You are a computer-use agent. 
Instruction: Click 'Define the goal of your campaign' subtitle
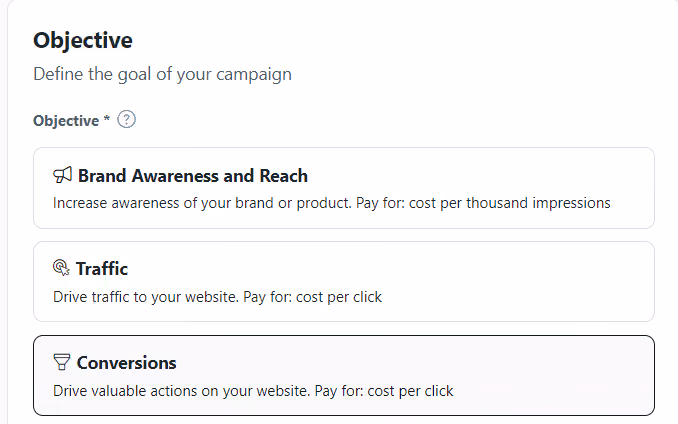pos(163,74)
